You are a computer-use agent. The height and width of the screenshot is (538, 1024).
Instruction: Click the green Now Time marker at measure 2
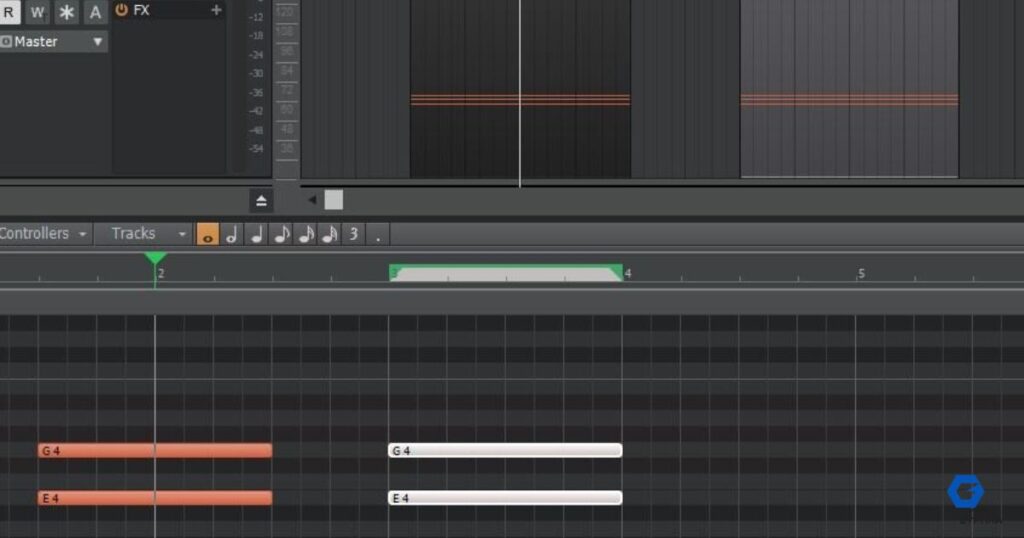click(x=155, y=259)
